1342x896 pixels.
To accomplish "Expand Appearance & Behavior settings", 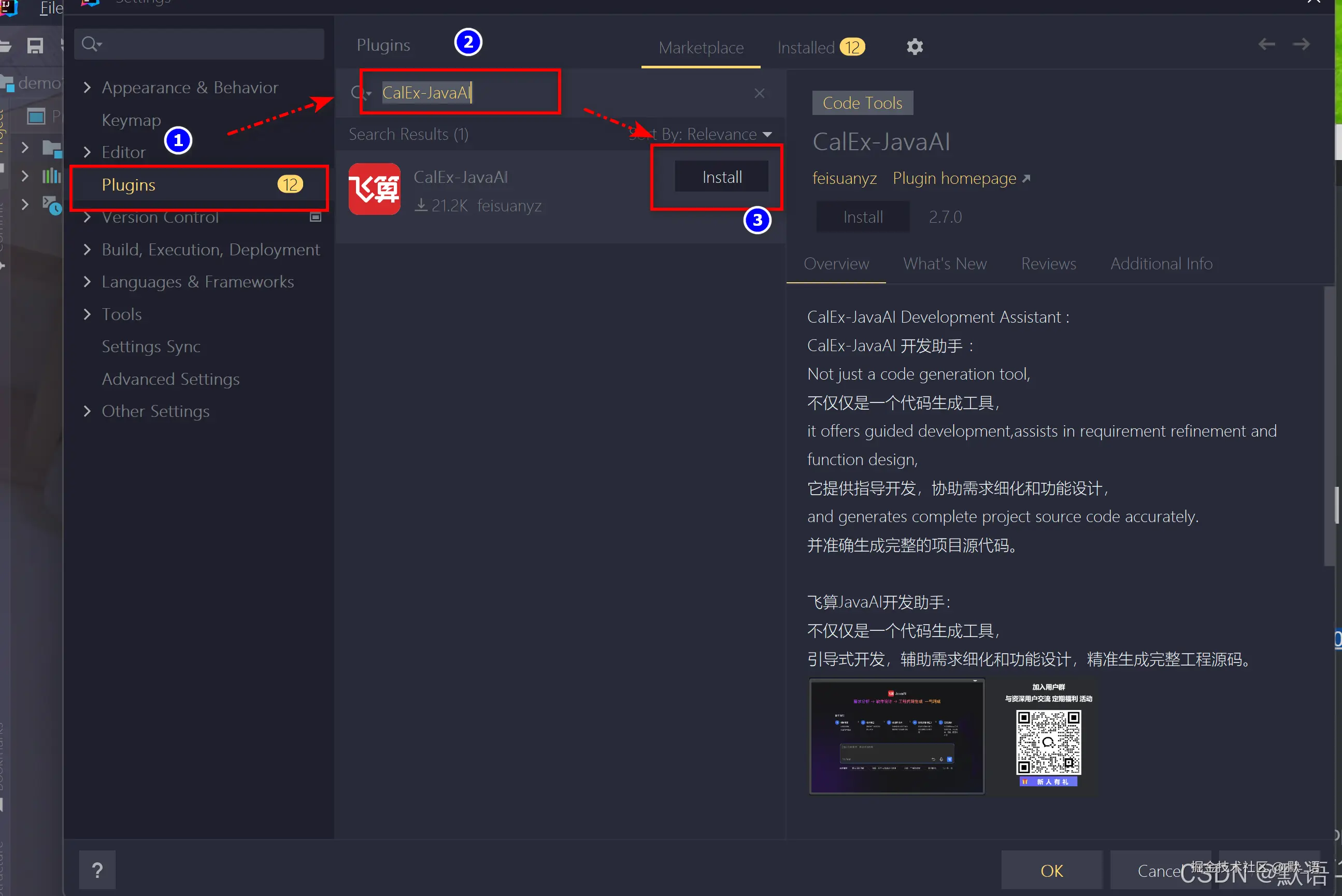I will click(x=87, y=88).
